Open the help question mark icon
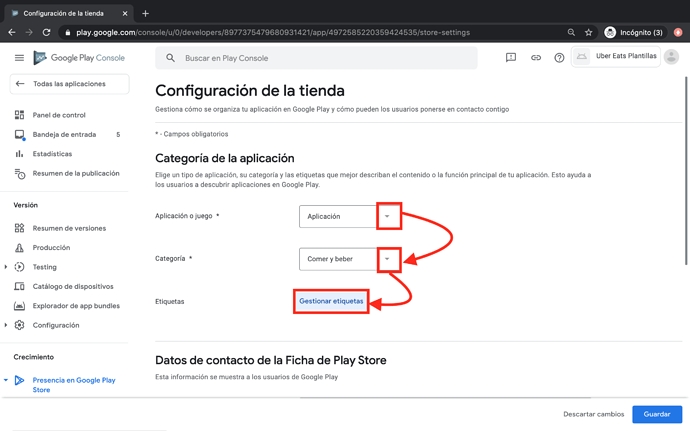 pos(559,58)
